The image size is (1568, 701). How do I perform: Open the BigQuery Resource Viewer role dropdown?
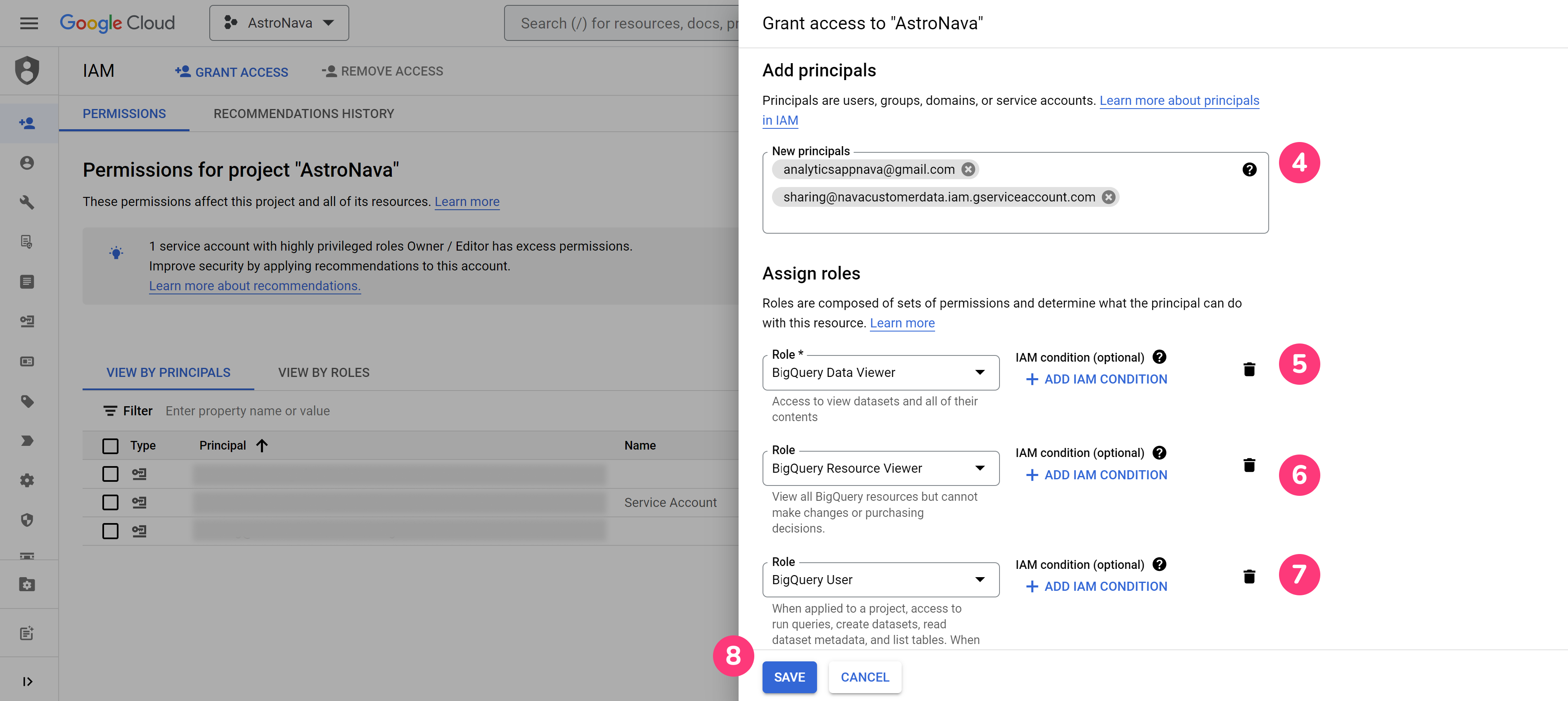pos(881,469)
